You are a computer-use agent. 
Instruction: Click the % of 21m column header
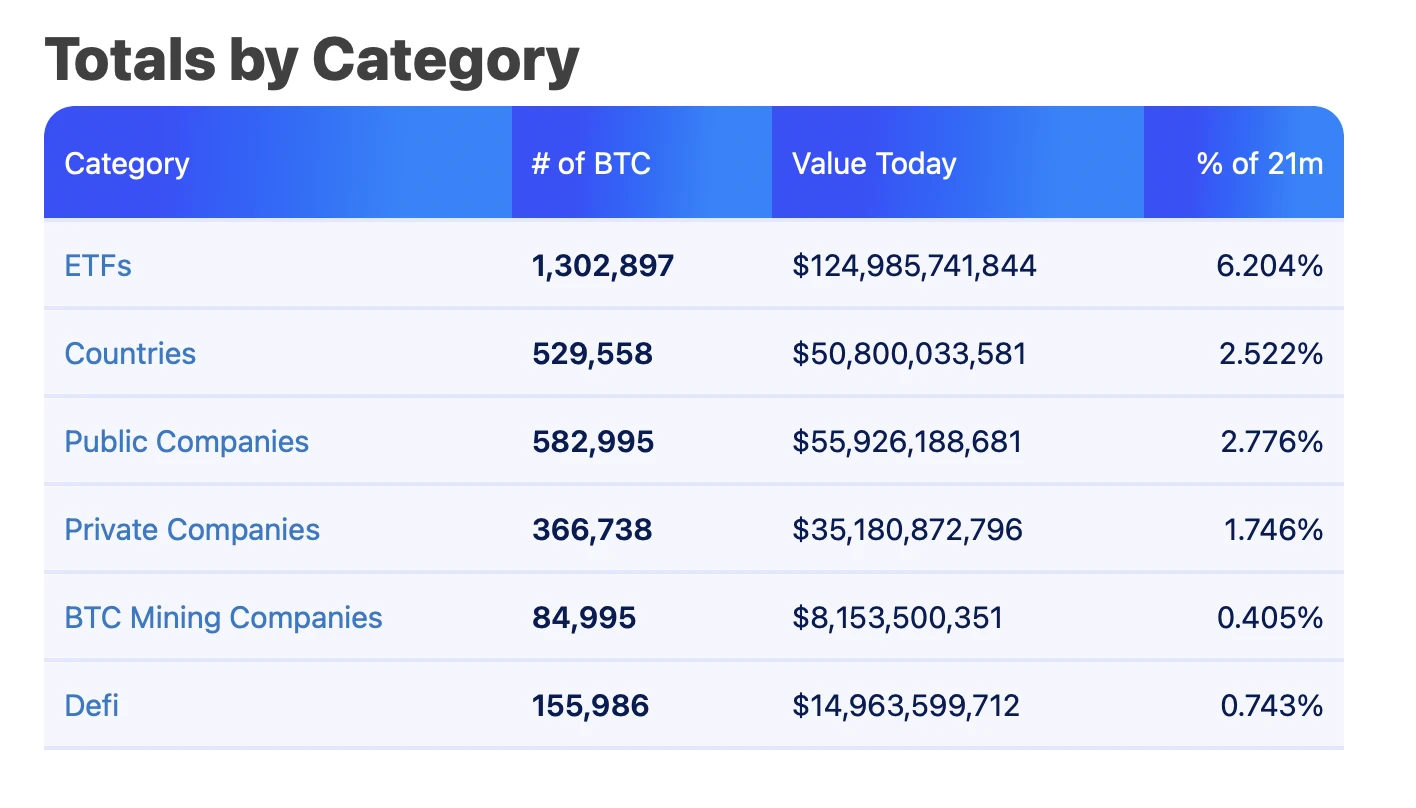pos(1259,164)
